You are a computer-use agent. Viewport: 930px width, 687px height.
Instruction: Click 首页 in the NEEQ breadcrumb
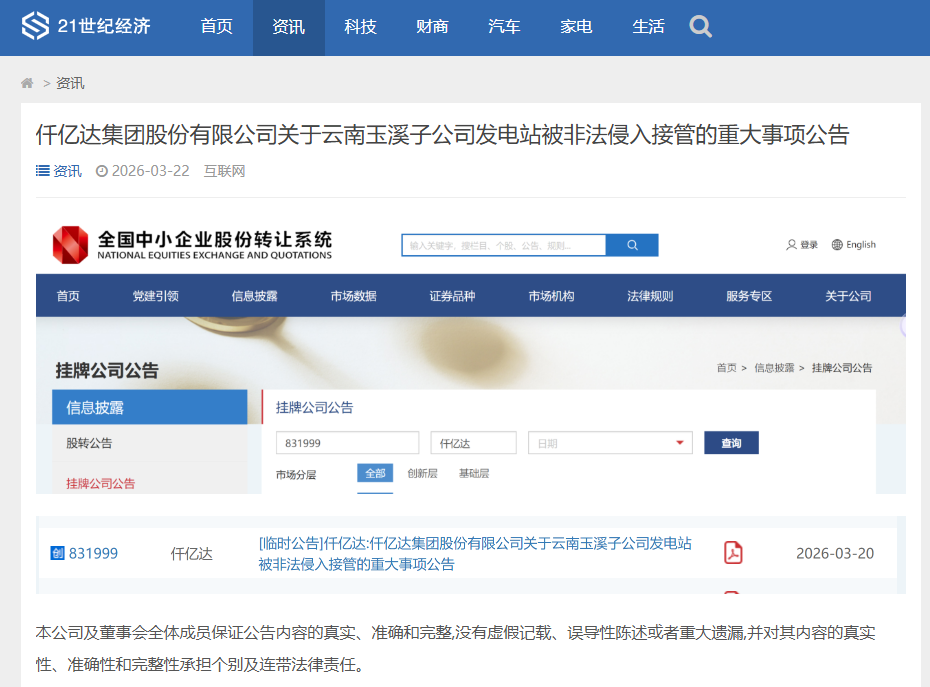coord(727,368)
